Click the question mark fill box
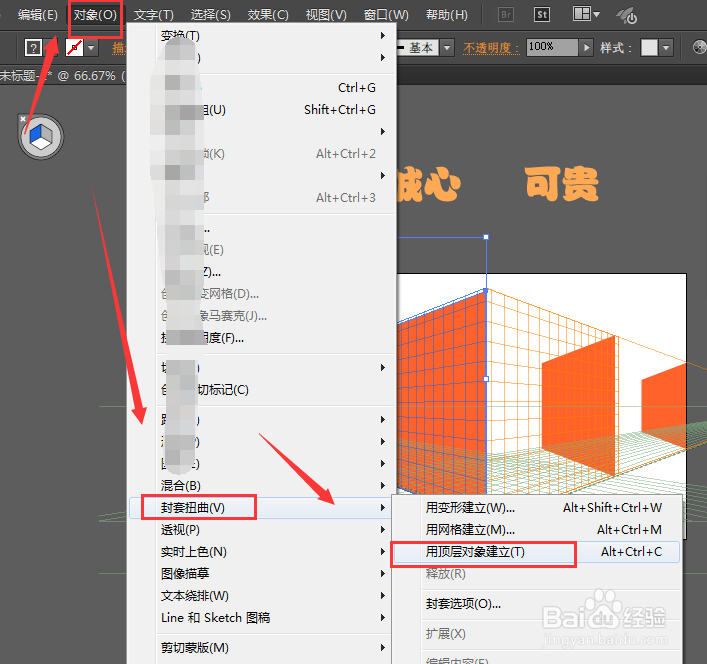 [x=33, y=47]
